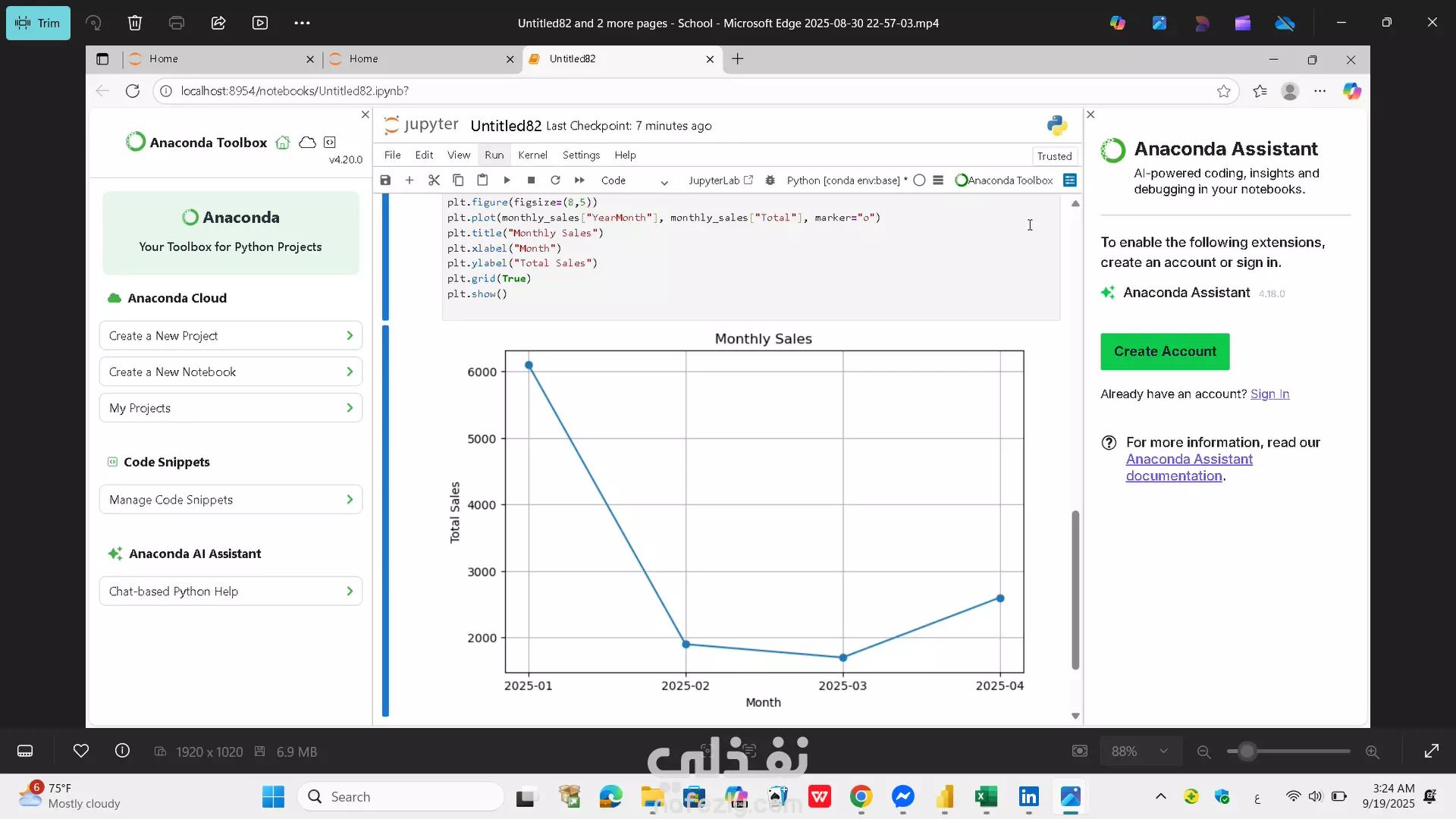Open the video zoom percentage dropdown
The height and width of the screenshot is (819, 1456).
(x=1140, y=752)
